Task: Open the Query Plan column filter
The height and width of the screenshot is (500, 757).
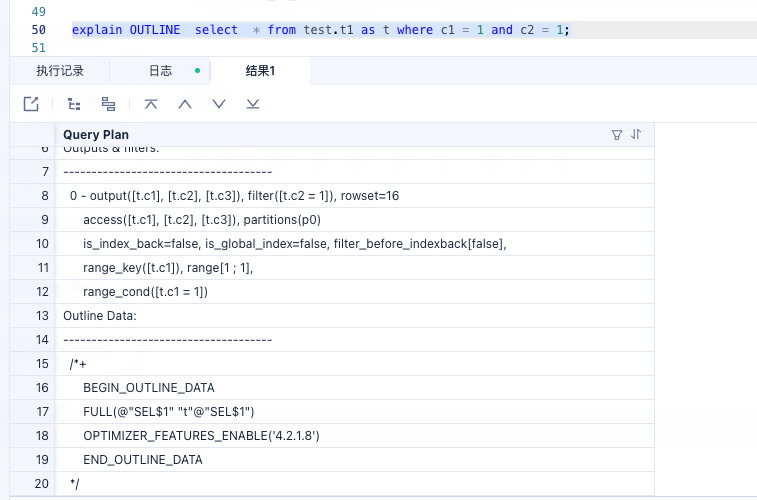Action: (x=617, y=135)
